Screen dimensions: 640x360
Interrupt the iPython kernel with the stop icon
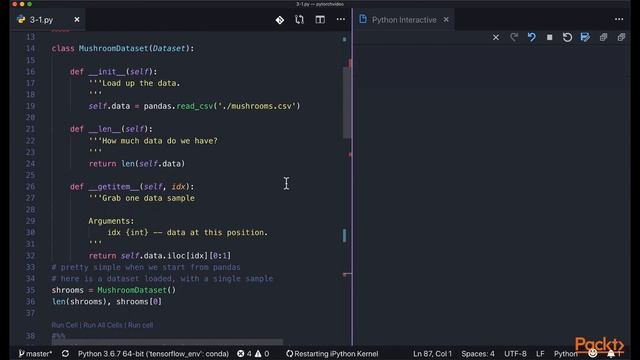coord(549,38)
